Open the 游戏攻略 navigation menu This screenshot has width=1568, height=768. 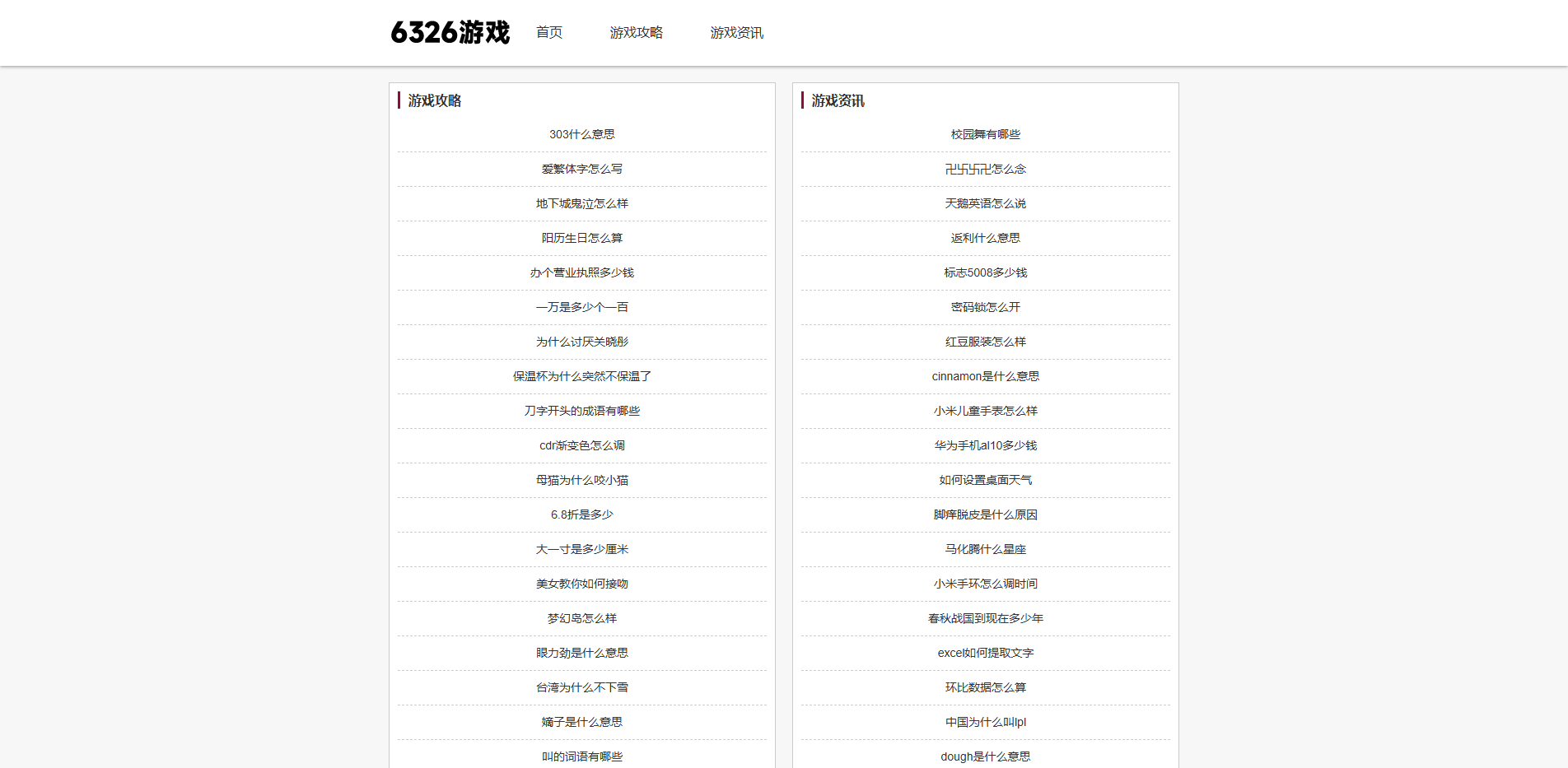[x=637, y=32]
